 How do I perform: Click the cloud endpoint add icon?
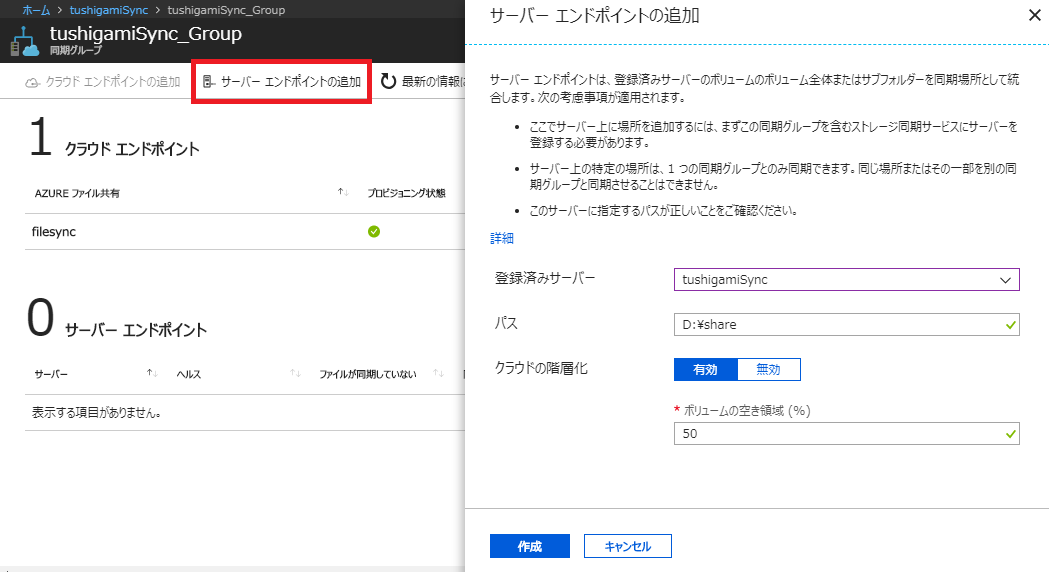click(x=32, y=82)
